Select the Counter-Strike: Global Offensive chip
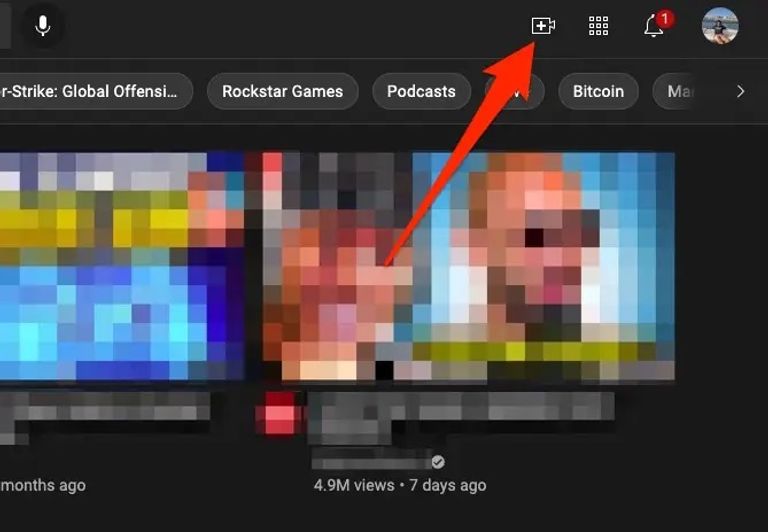This screenshot has width=768, height=532. [95, 91]
